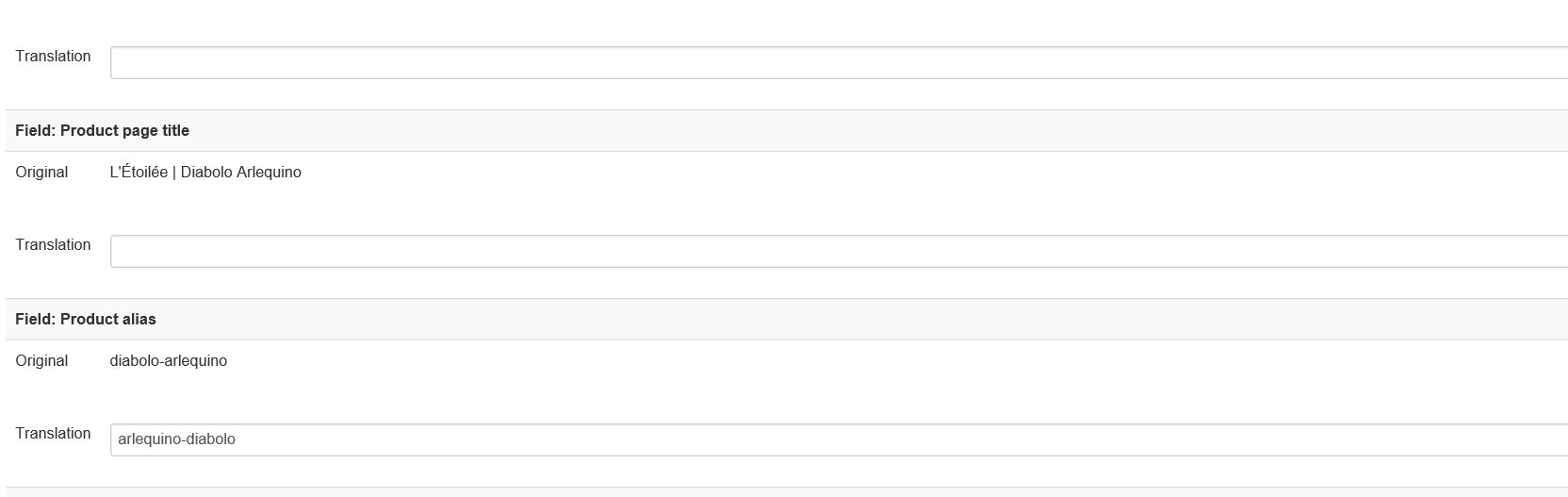Click the word "arlequino" in the original alias
Image resolution: width=1568 pixels, height=497 pixels.
[x=196, y=361]
